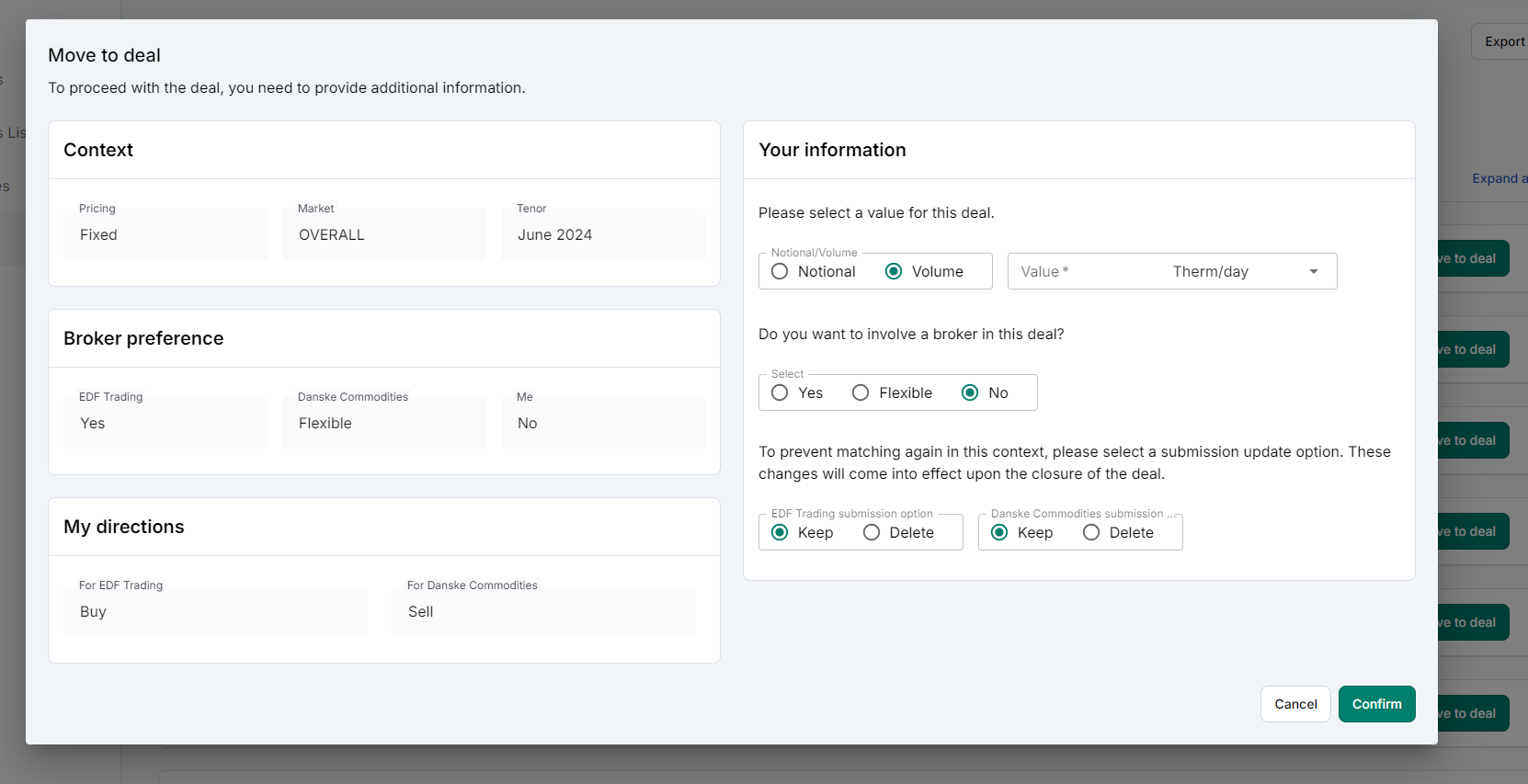Choose No for broker involvement
The width and height of the screenshot is (1528, 784).
pyautogui.click(x=970, y=392)
